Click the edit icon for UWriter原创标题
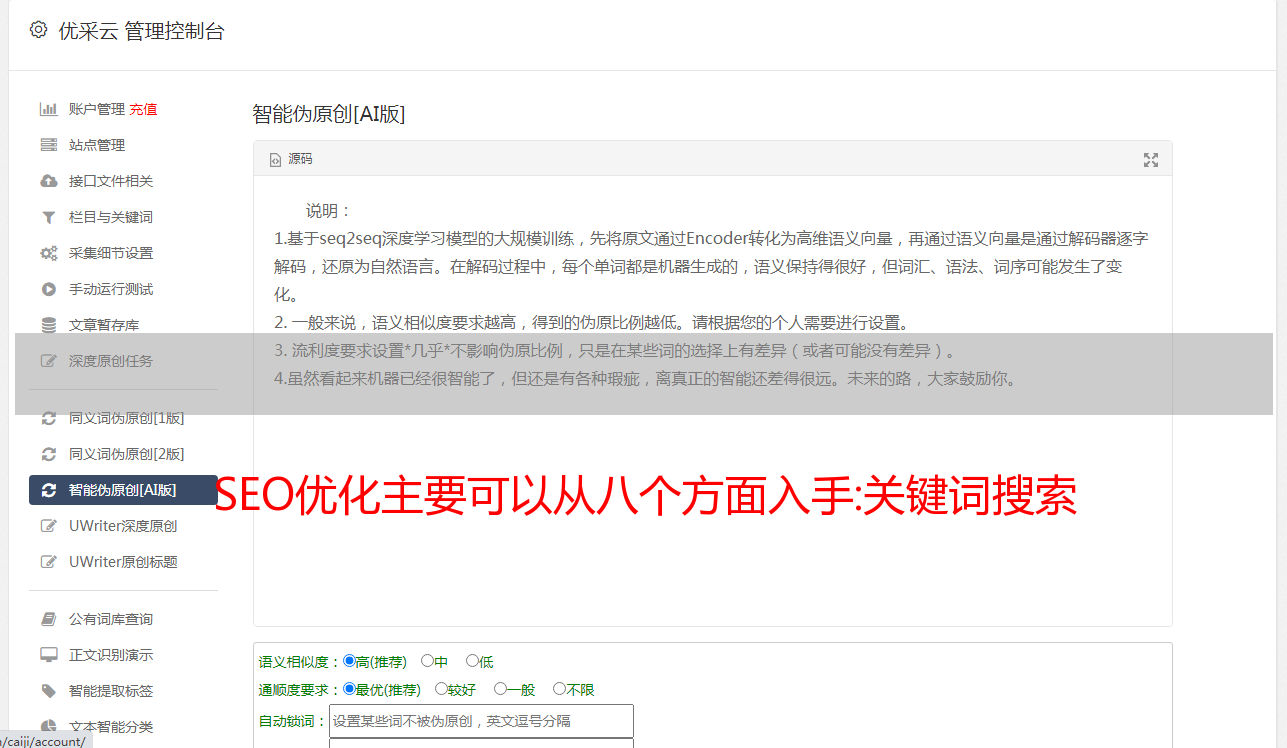1287x748 pixels. click(48, 562)
